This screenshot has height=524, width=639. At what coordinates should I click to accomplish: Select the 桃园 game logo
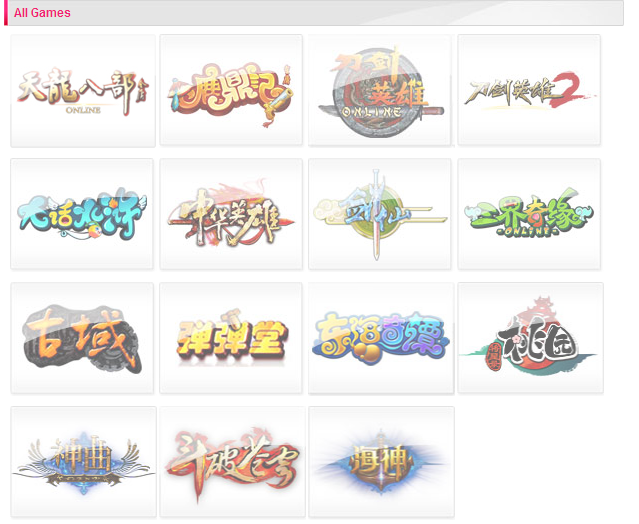(x=531, y=338)
